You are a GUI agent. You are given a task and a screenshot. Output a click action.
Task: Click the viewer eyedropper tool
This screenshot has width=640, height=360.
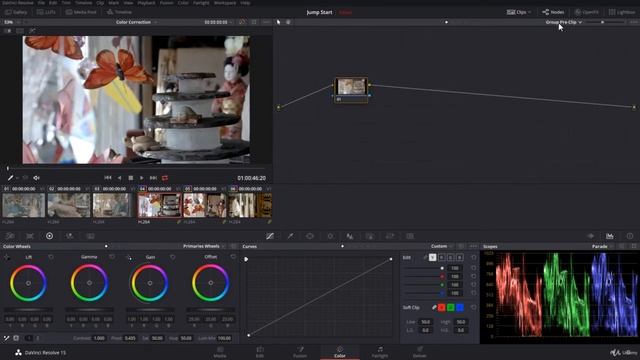(11, 178)
